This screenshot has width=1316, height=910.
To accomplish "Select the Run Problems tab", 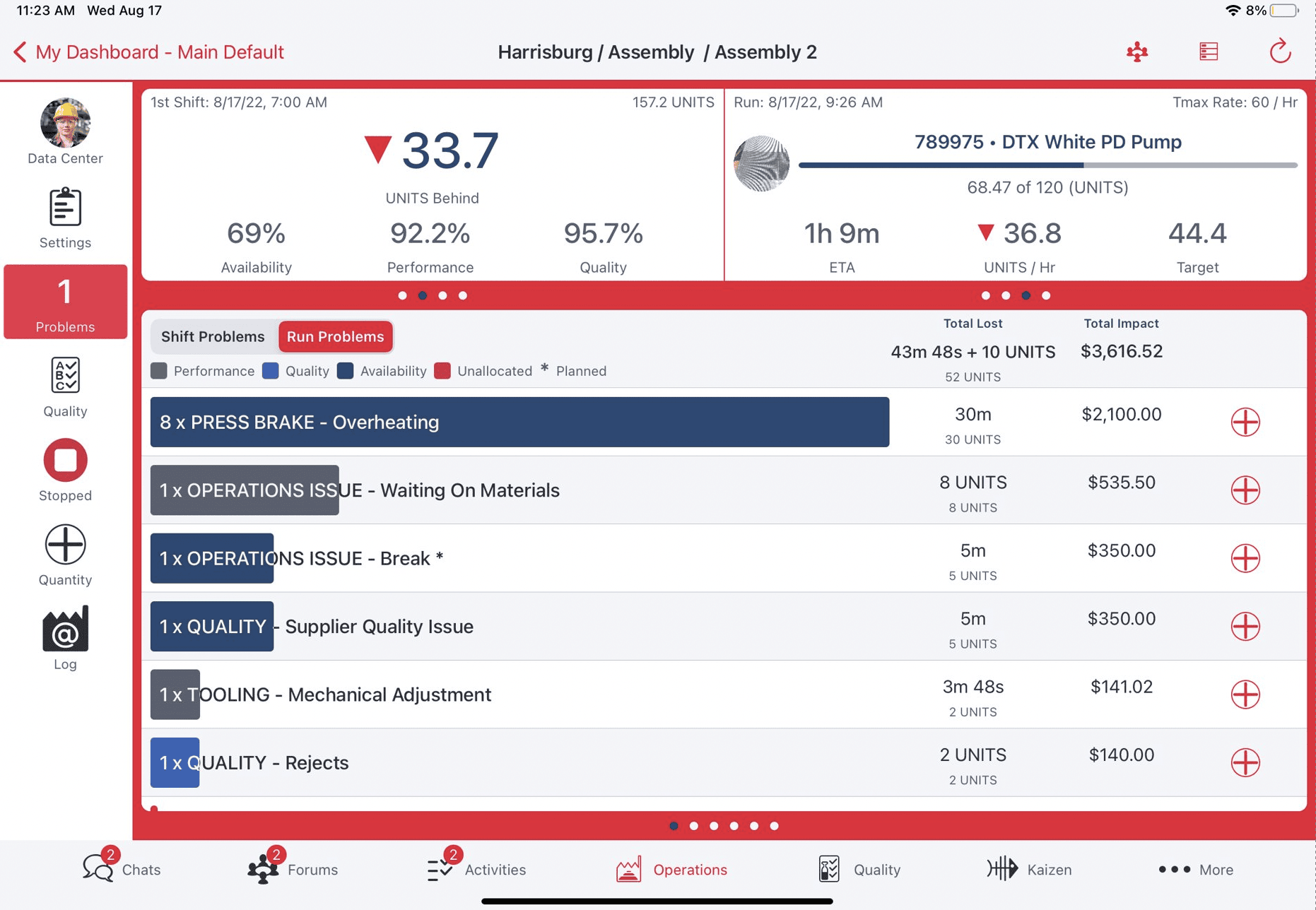I will 336,336.
